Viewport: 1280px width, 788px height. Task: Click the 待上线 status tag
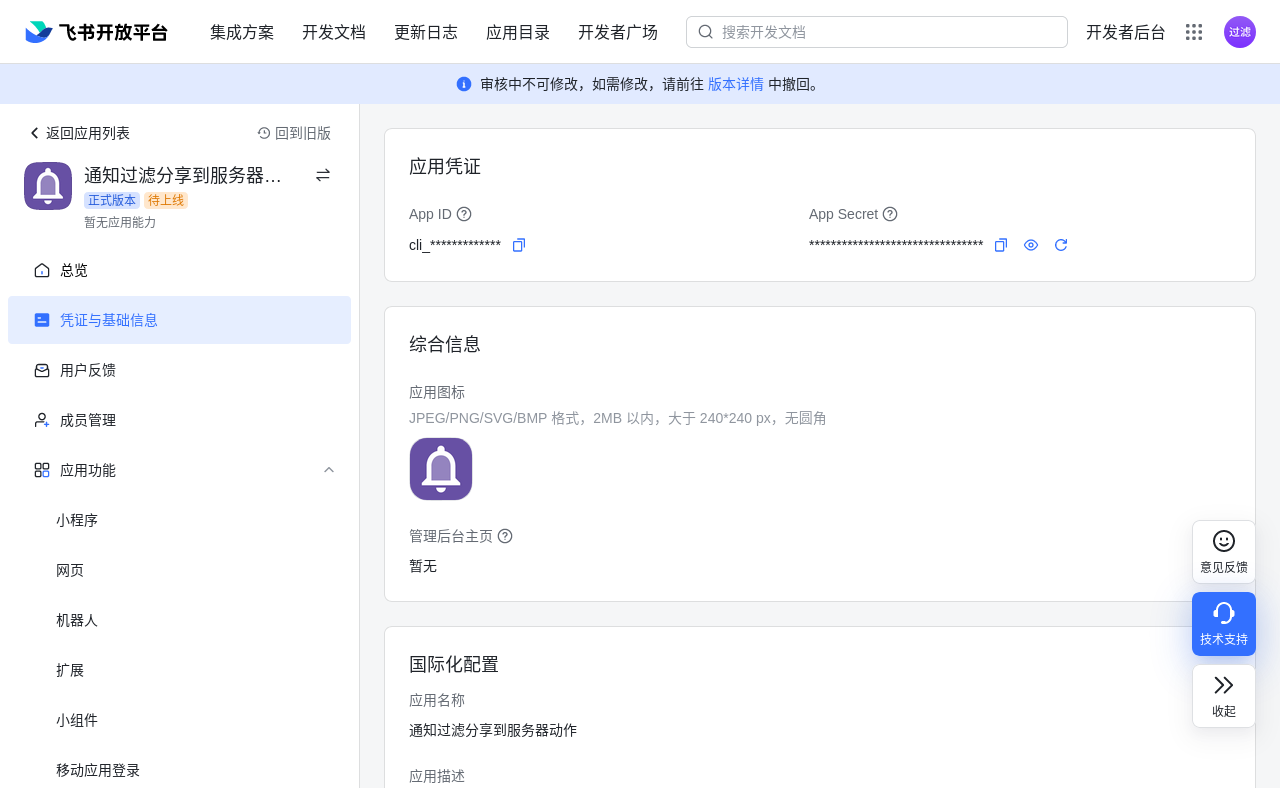166,200
